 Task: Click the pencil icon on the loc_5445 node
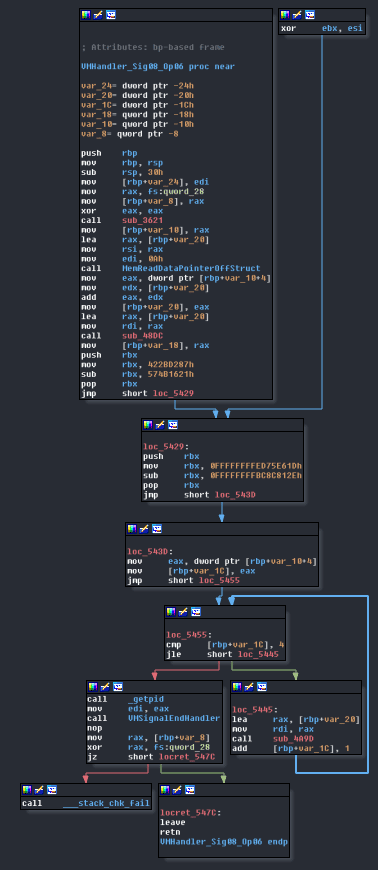249,687
